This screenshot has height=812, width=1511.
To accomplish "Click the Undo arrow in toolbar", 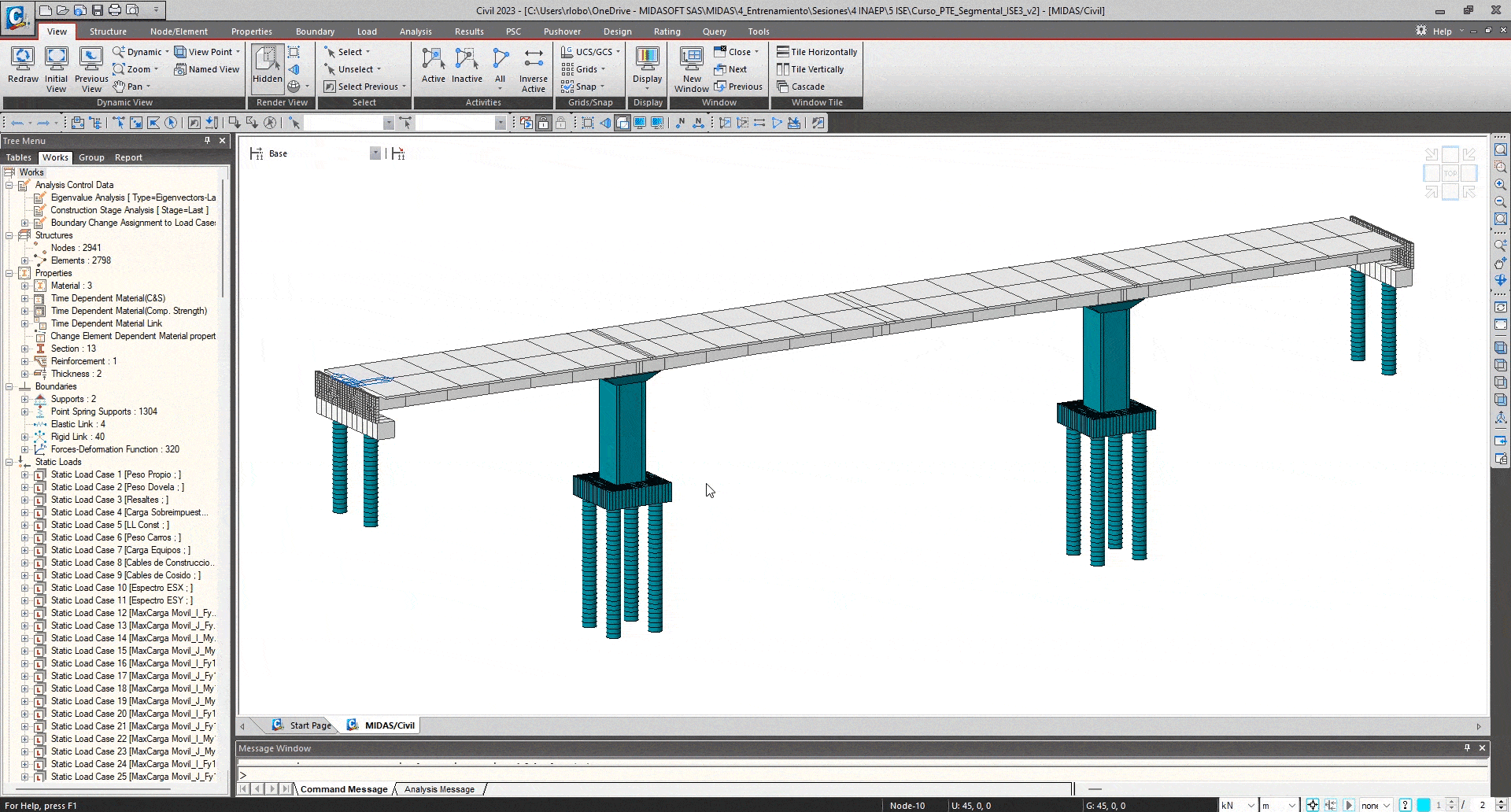I will pyautogui.click(x=17, y=123).
